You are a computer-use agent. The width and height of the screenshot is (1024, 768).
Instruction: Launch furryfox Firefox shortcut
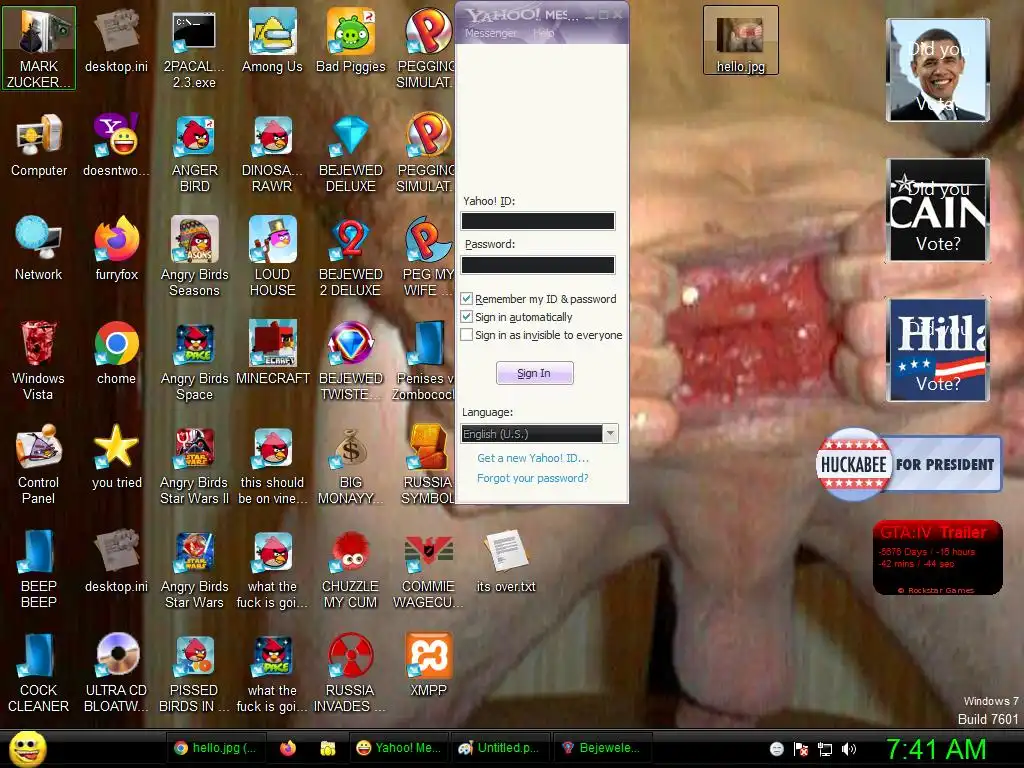(116, 249)
